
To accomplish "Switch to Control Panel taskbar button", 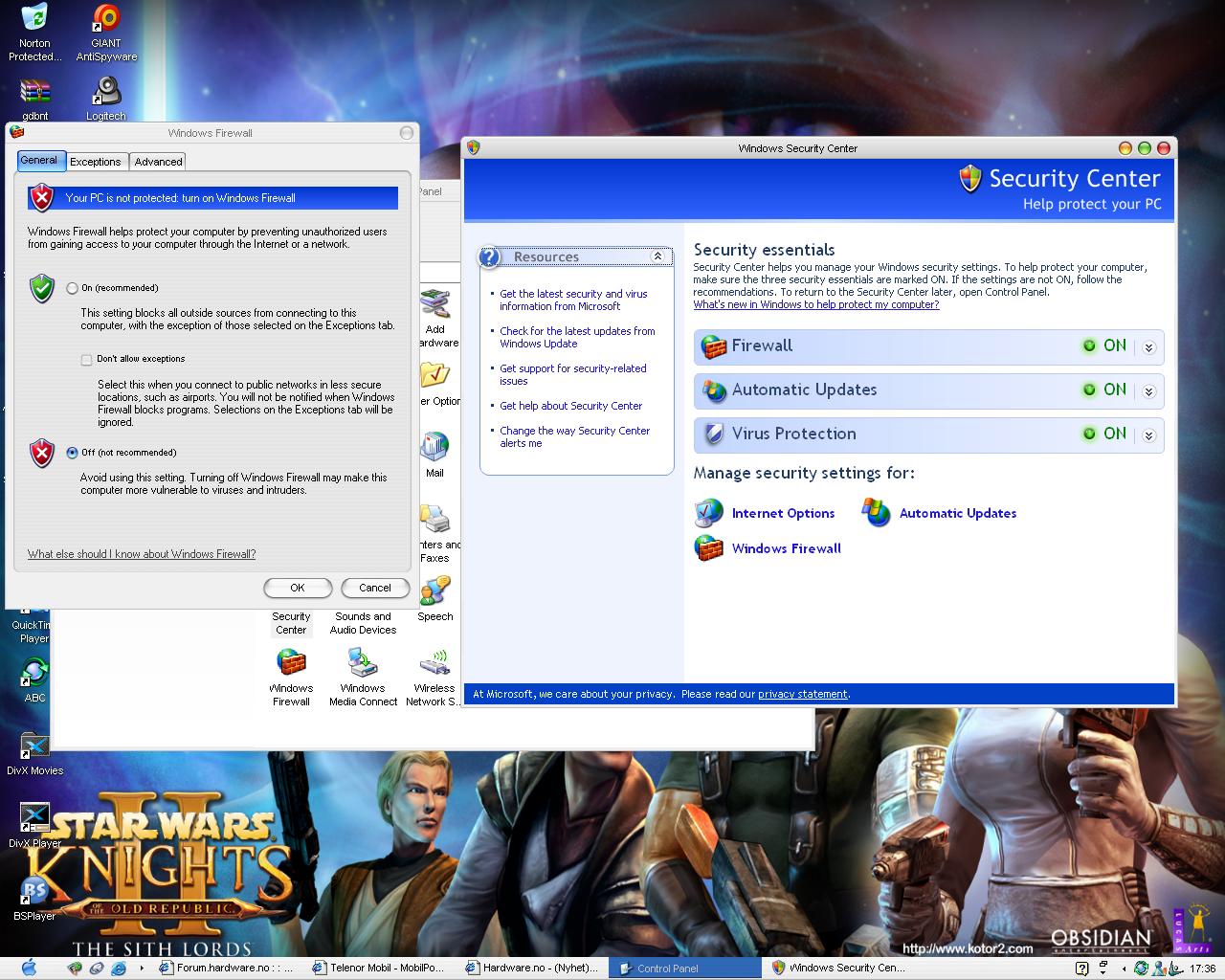I will click(x=684, y=968).
